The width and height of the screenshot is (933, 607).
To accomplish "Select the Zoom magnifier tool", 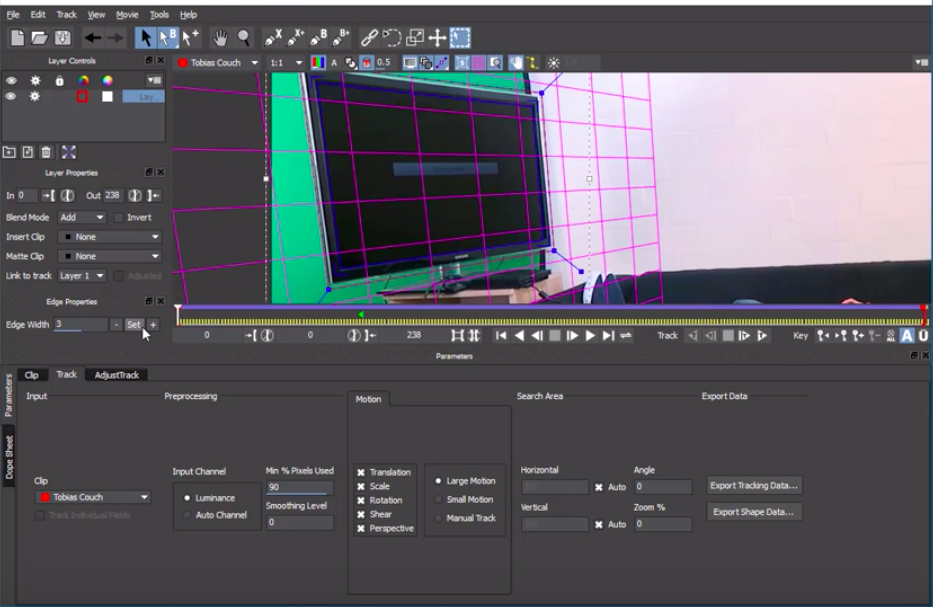I will (x=243, y=38).
